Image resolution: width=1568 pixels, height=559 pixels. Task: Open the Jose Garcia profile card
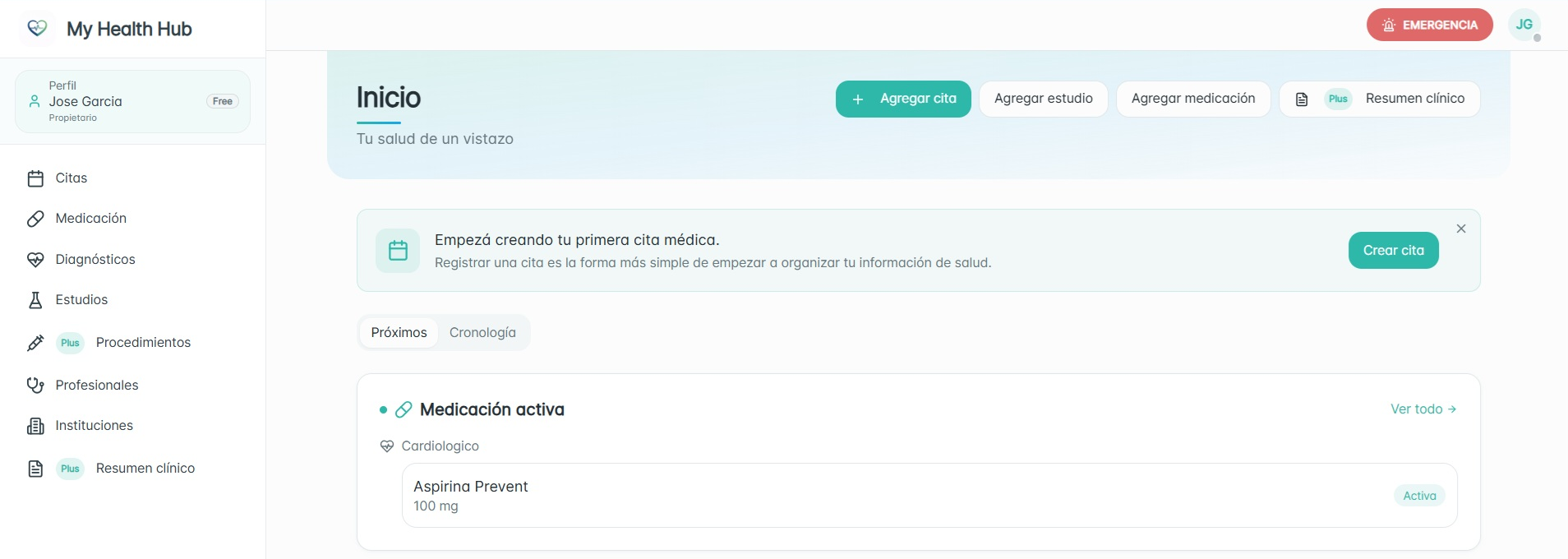[133, 102]
